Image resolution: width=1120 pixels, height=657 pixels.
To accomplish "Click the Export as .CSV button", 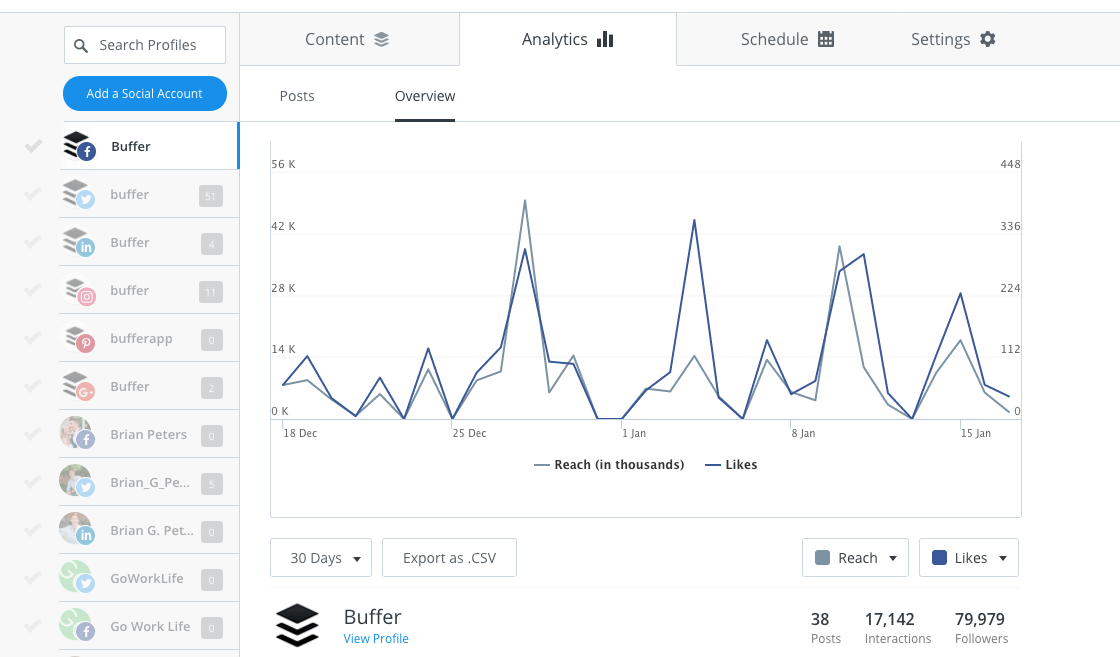I will (x=449, y=558).
